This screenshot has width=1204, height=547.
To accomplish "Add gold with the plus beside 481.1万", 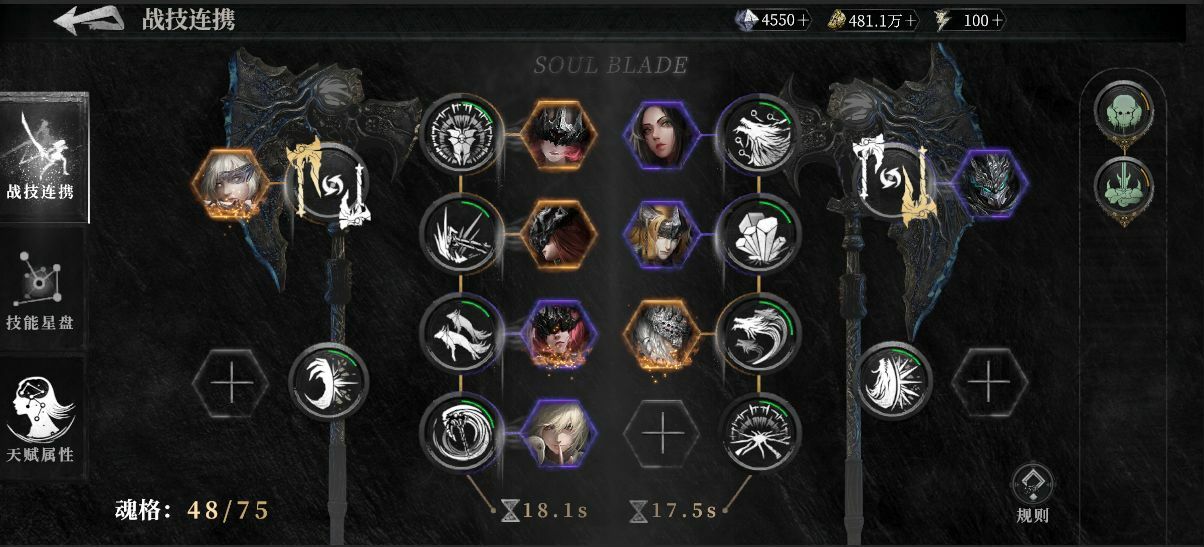I will [911, 20].
